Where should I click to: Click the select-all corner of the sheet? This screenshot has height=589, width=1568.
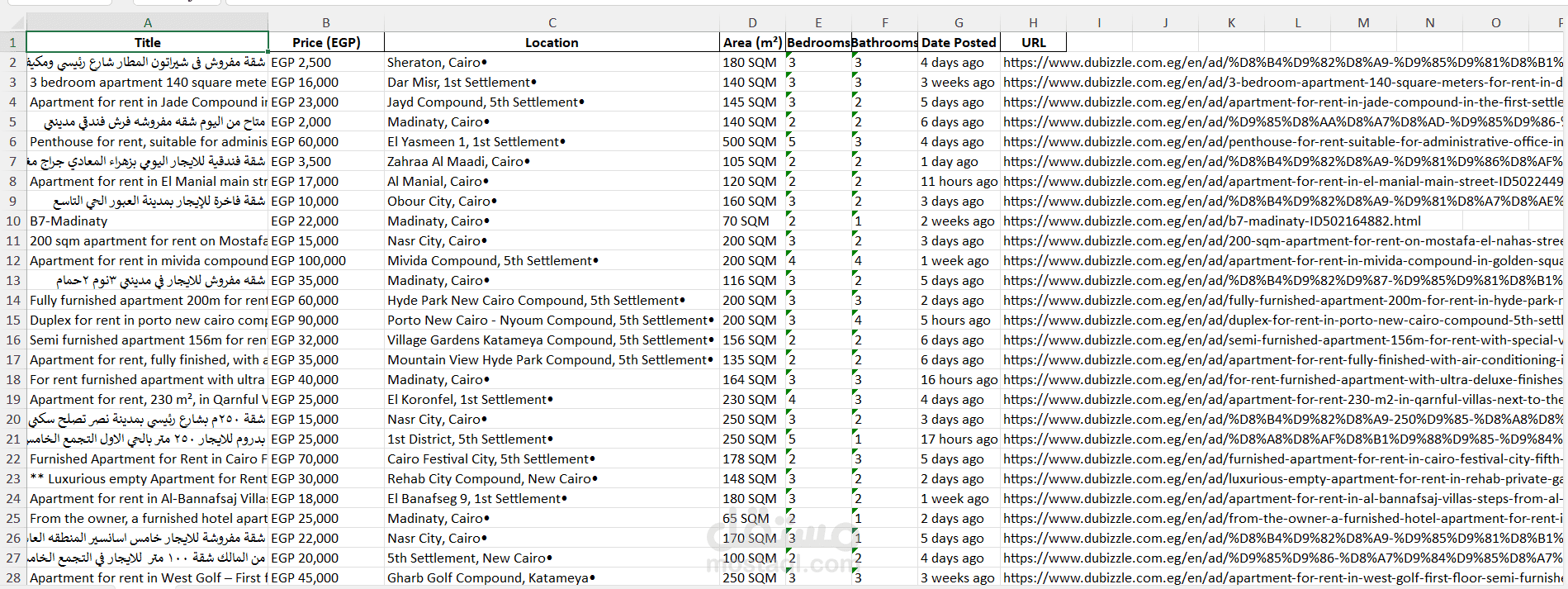[x=13, y=22]
